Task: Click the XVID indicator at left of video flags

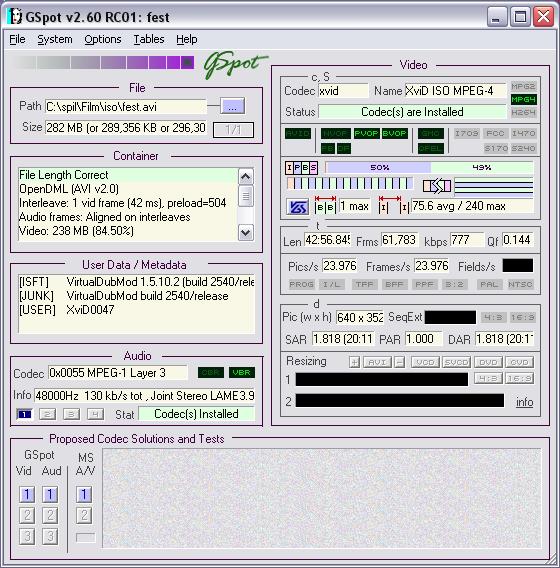Action: (298, 133)
